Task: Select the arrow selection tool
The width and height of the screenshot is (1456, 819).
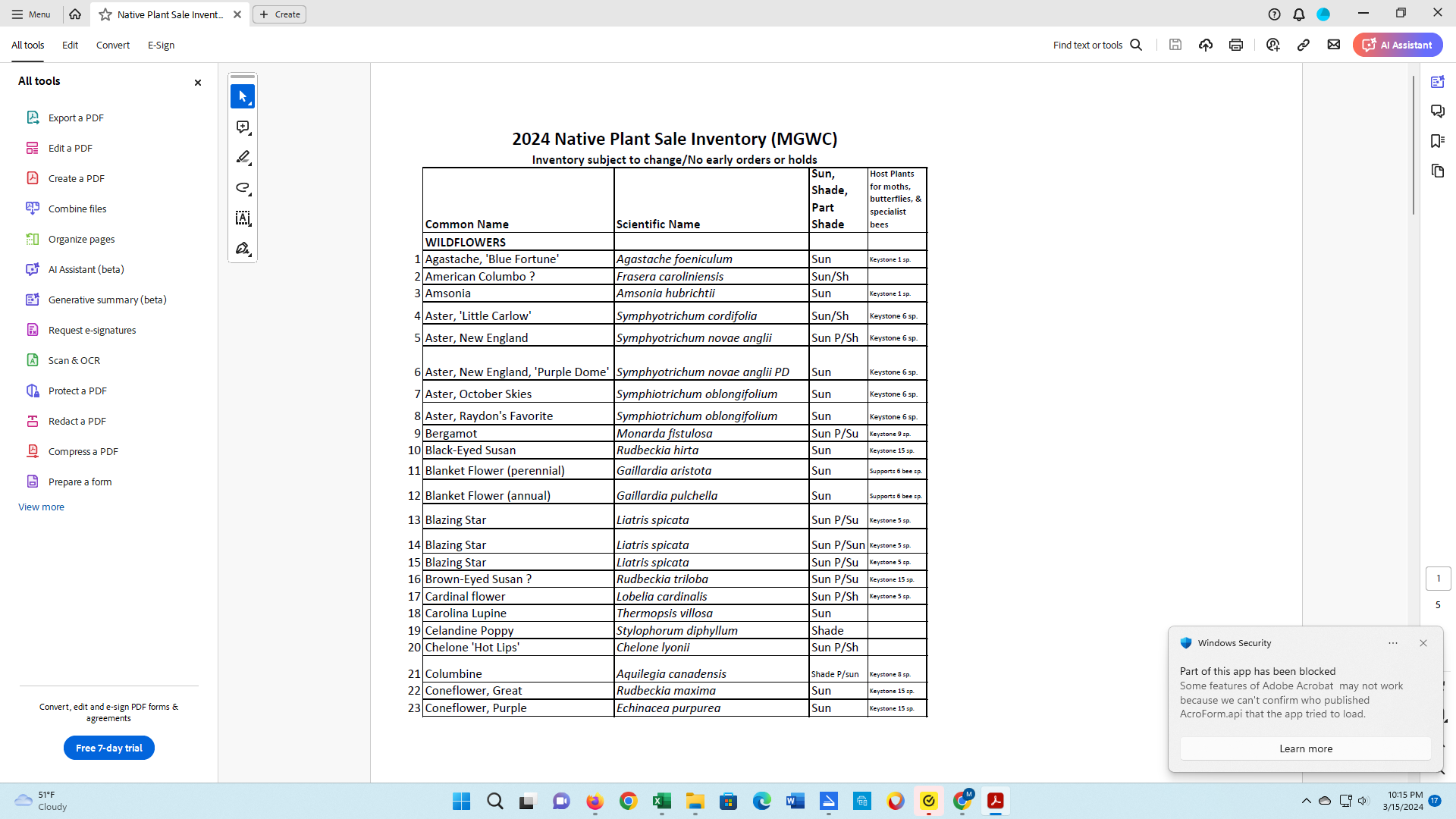Action: 243,96
